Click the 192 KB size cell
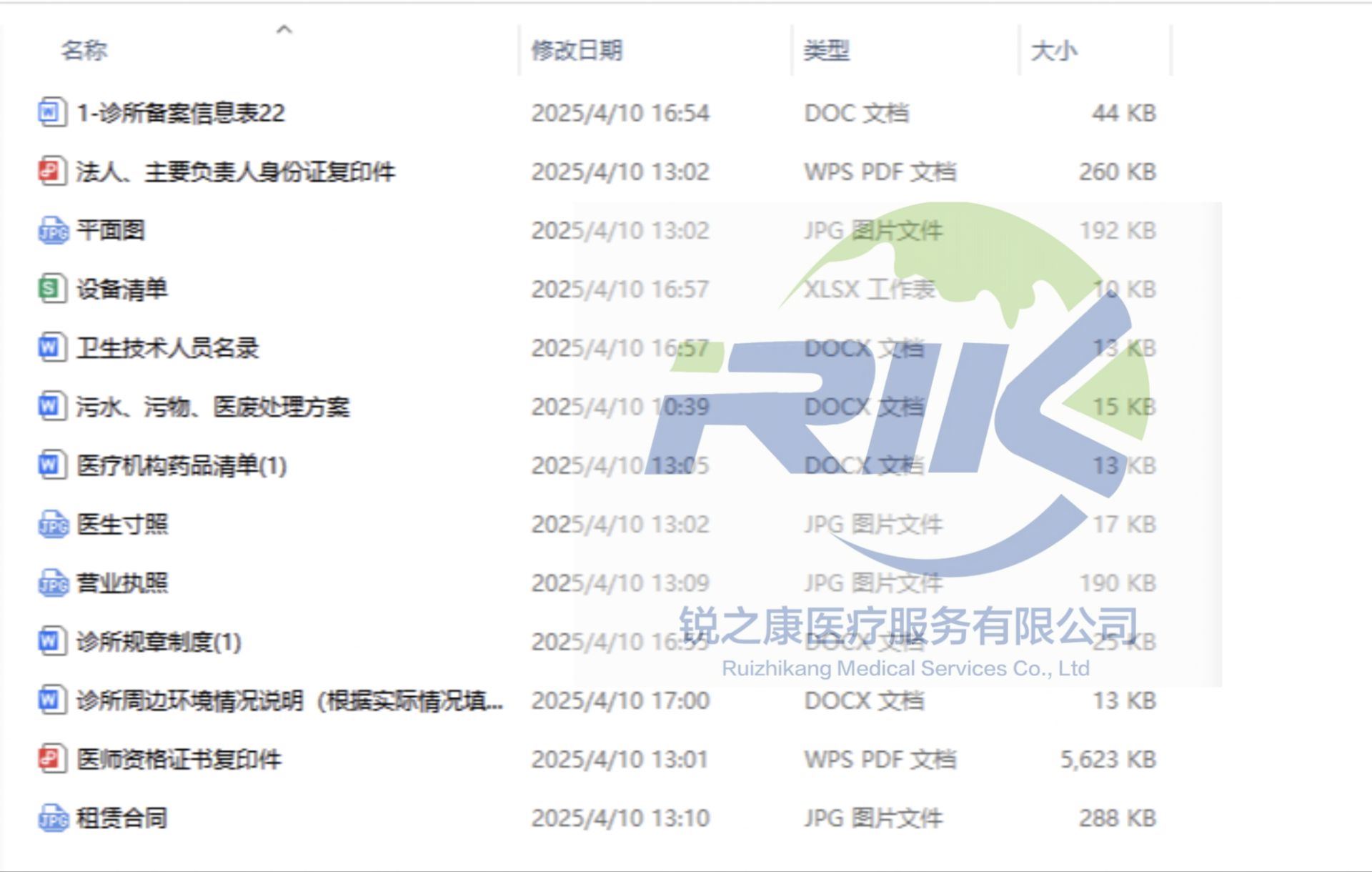 pyautogui.click(x=1118, y=230)
